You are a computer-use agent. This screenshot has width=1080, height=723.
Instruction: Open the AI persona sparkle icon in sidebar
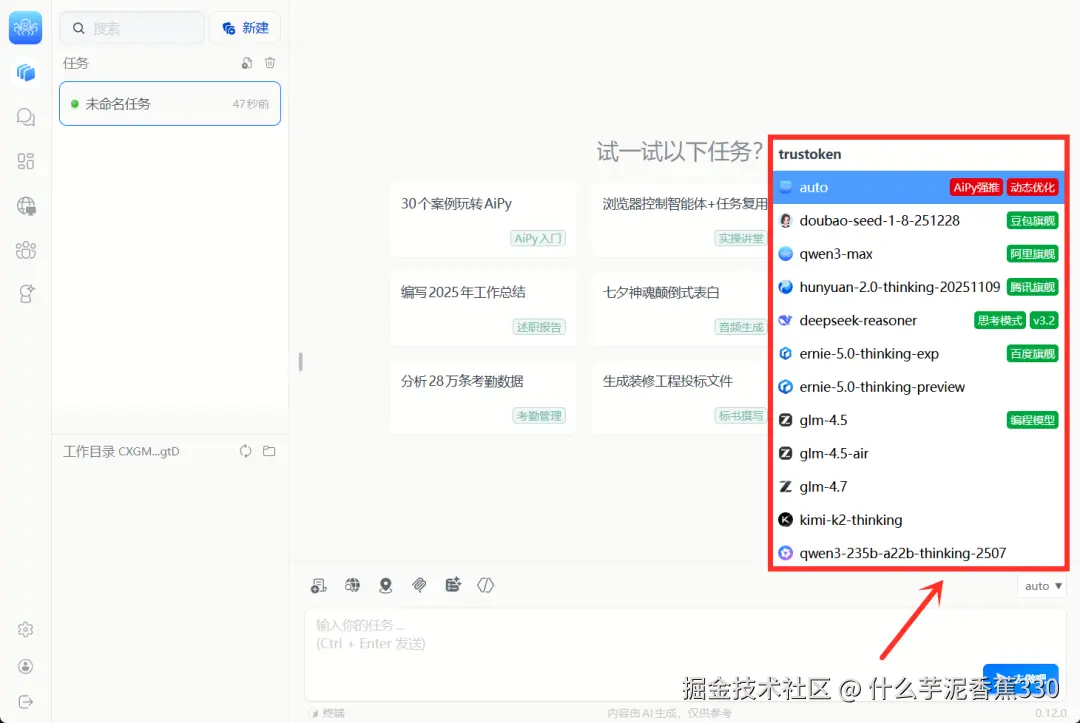click(x=25, y=294)
